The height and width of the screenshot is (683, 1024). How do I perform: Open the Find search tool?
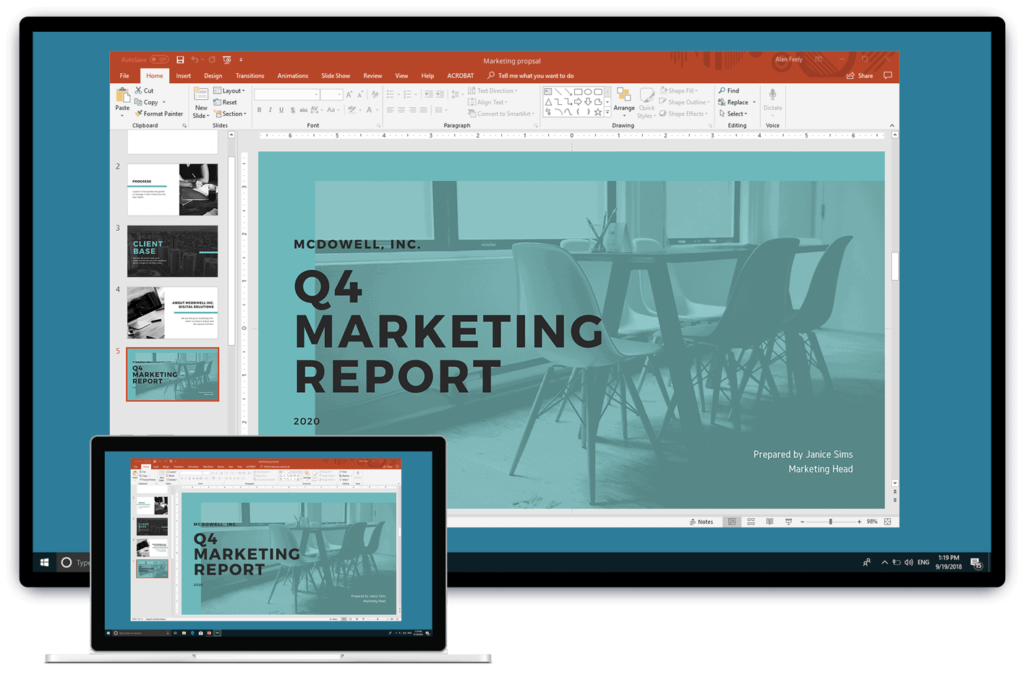pyautogui.click(x=729, y=91)
